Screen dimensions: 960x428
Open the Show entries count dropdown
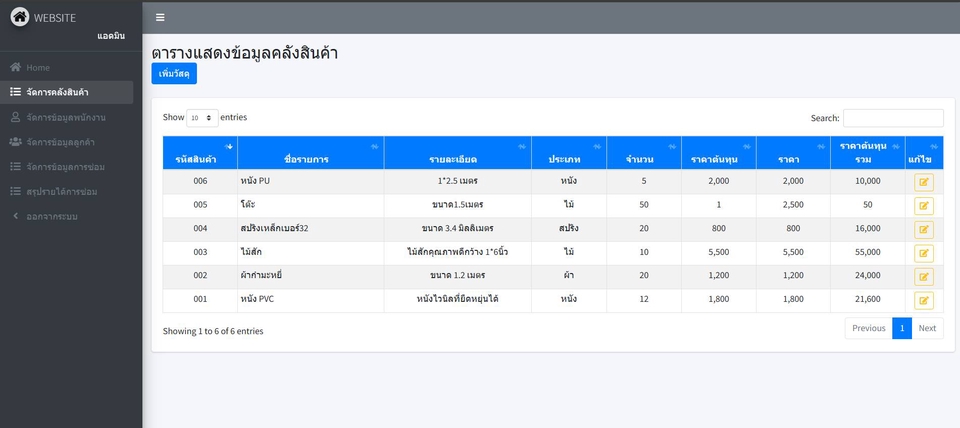tap(202, 118)
